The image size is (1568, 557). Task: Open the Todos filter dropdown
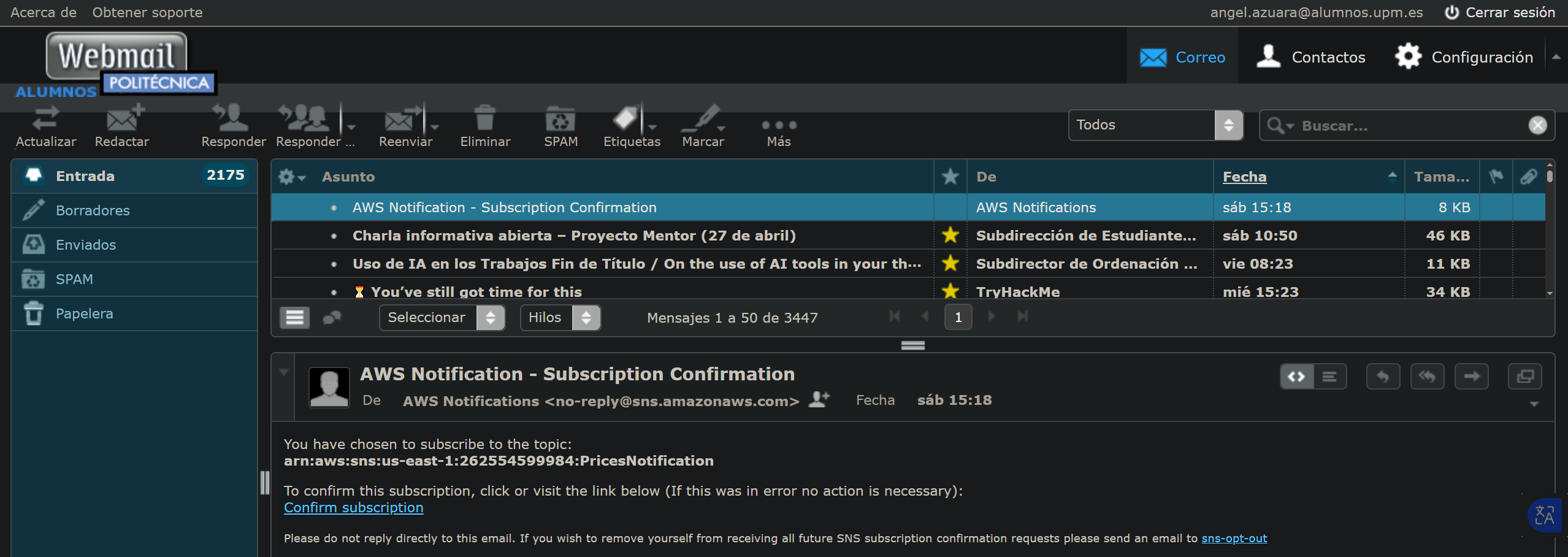[1155, 125]
